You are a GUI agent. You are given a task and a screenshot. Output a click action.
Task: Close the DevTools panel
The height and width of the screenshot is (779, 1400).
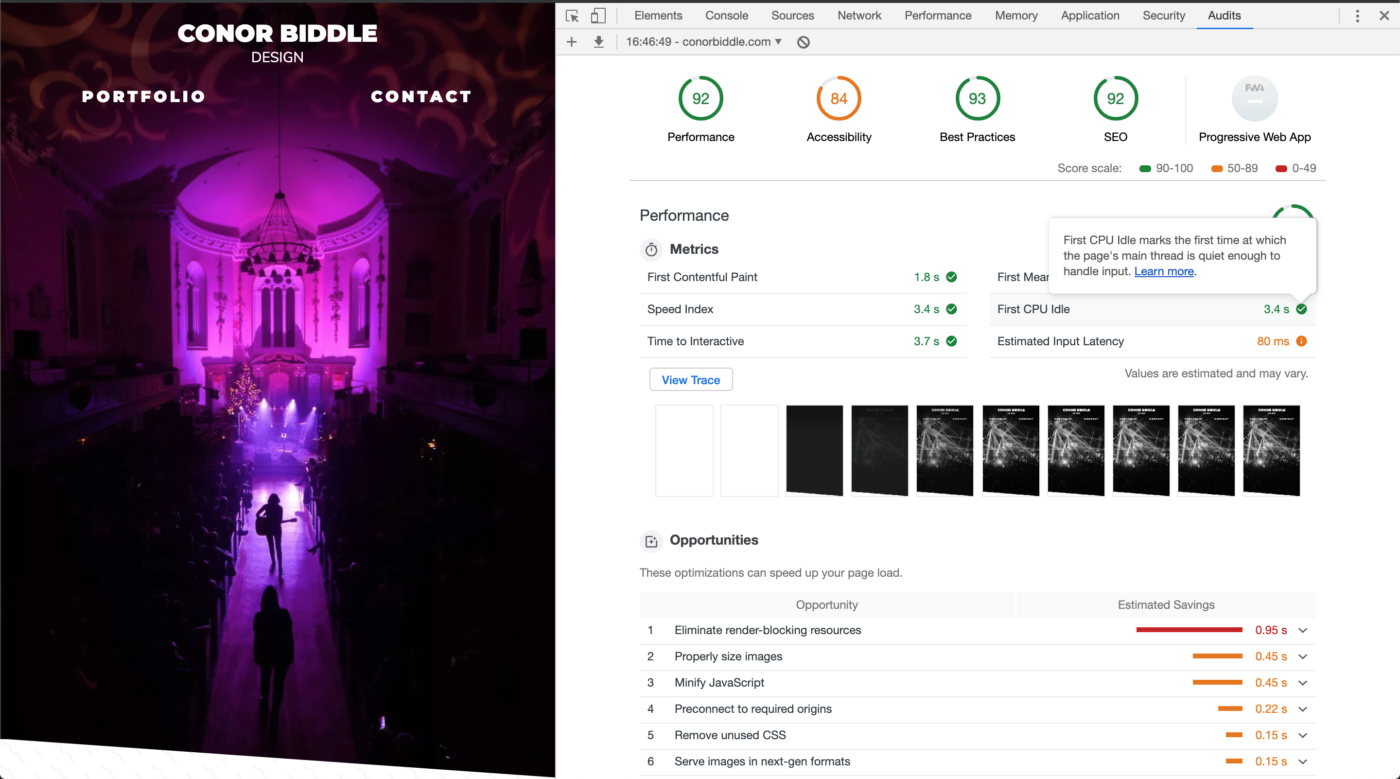pos(1385,16)
